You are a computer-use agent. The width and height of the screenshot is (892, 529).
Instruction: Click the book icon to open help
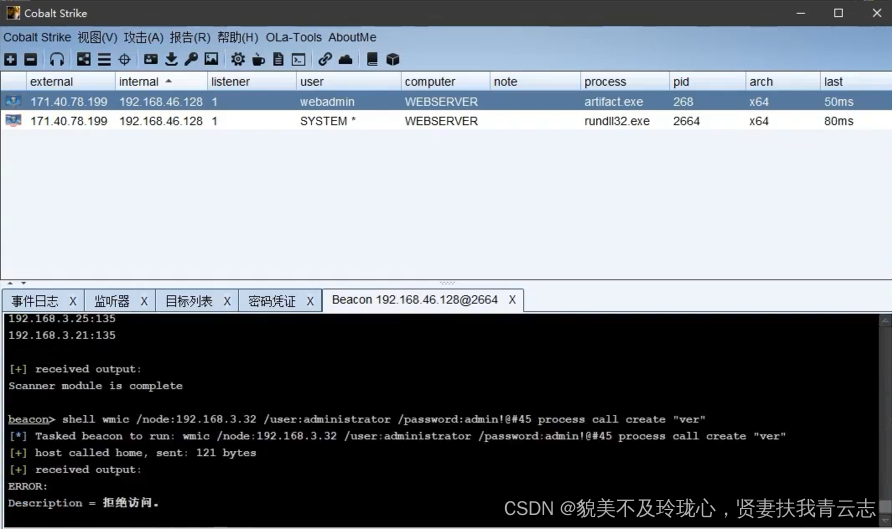pos(372,59)
